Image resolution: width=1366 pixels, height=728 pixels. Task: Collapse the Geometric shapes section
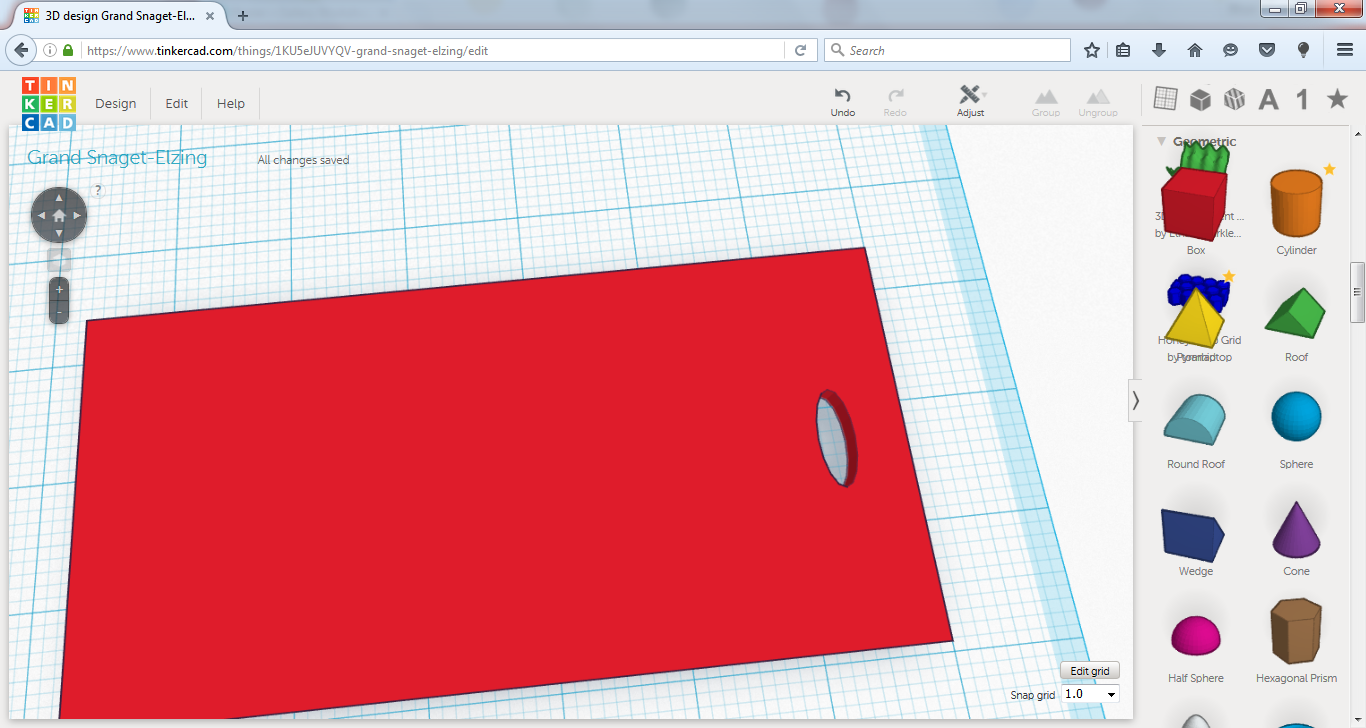pos(1161,141)
